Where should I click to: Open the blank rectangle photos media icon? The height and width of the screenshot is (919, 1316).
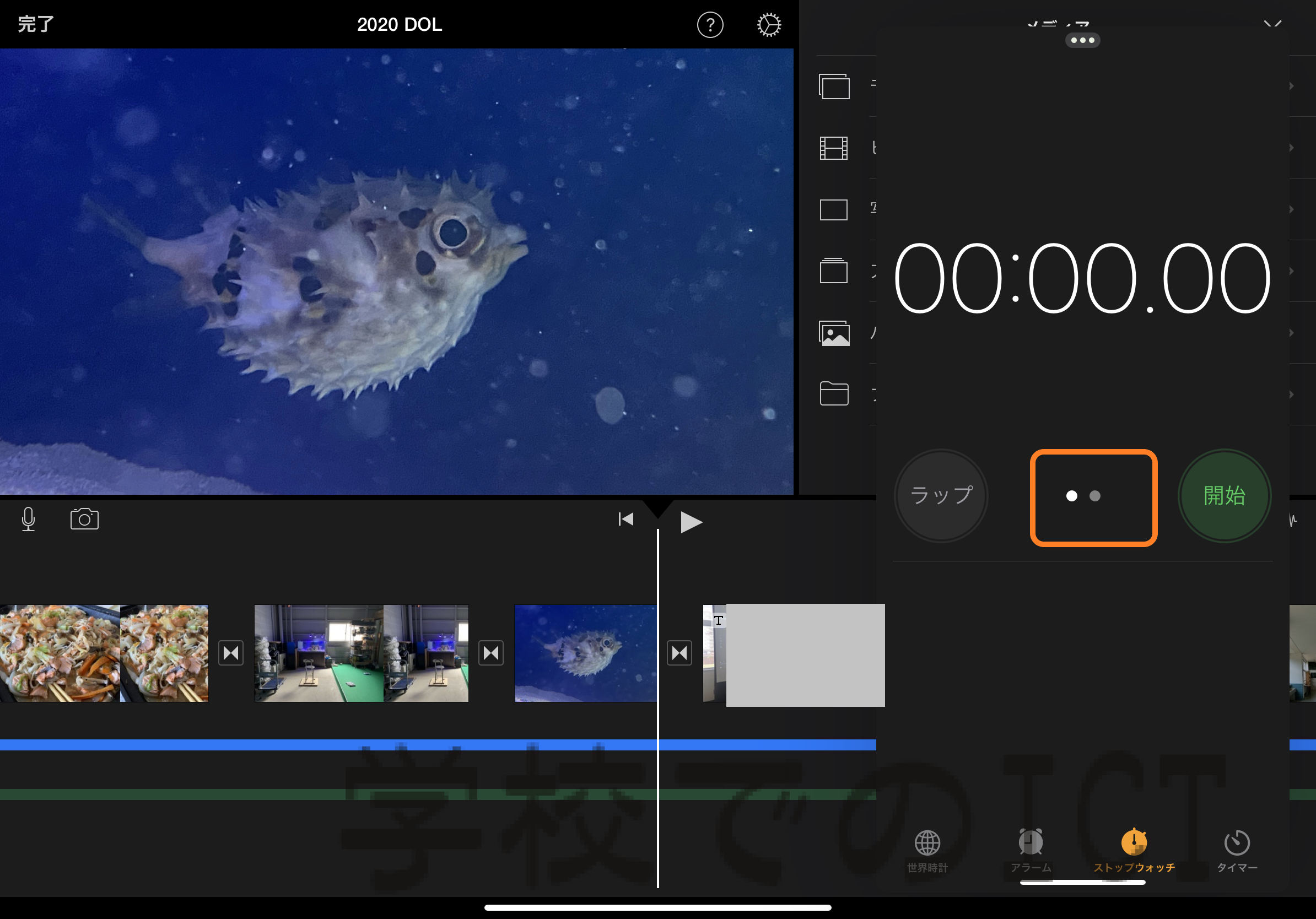pos(834,210)
